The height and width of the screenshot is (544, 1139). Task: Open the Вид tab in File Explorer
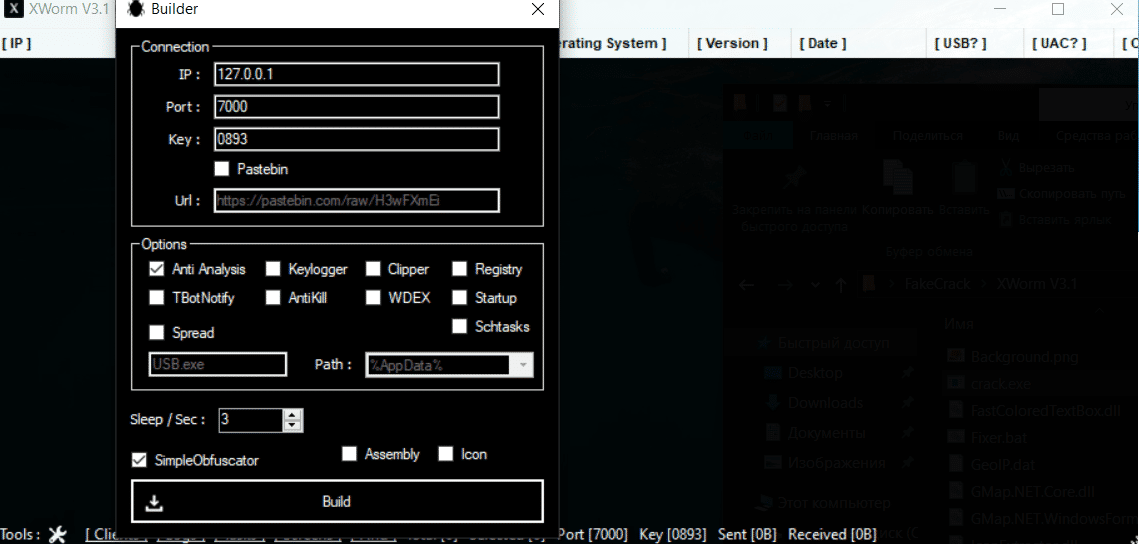point(1008,136)
